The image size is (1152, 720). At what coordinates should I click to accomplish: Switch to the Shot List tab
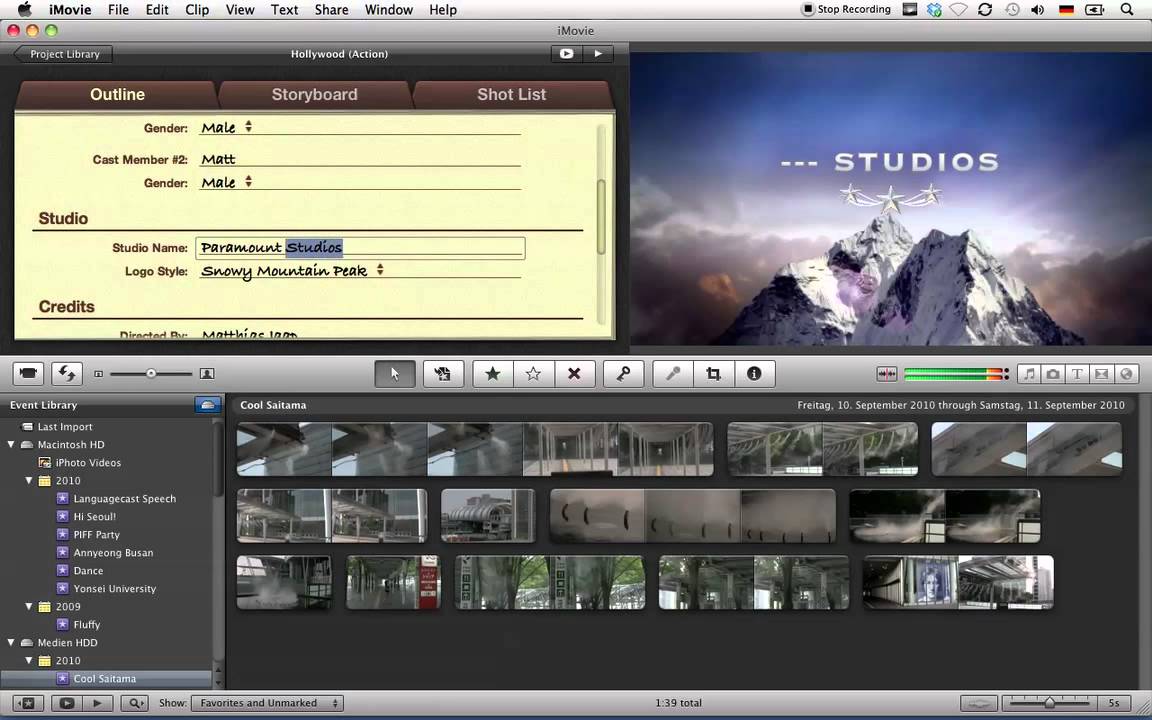(511, 94)
